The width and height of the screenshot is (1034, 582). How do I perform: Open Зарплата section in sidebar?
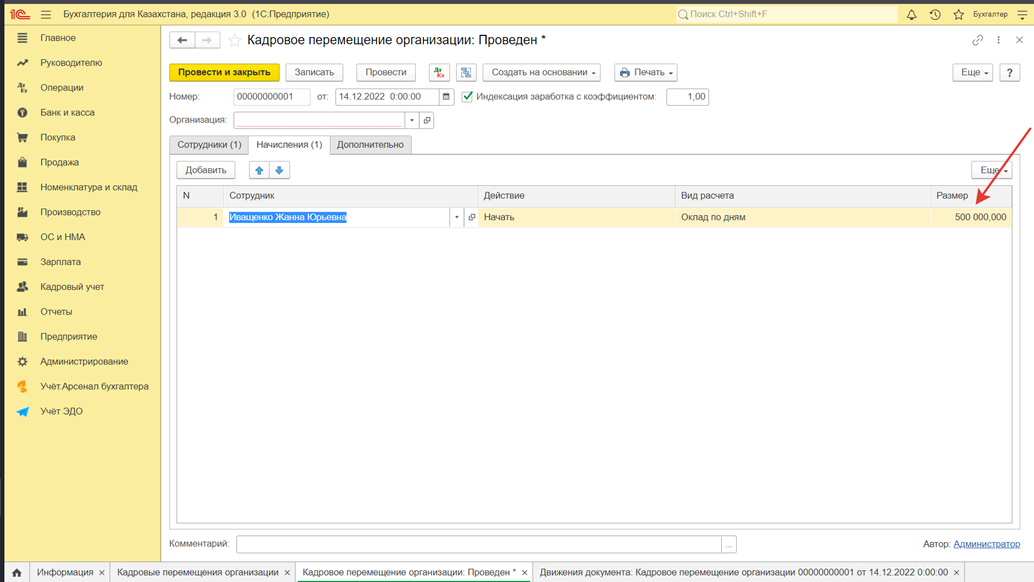(x=61, y=262)
